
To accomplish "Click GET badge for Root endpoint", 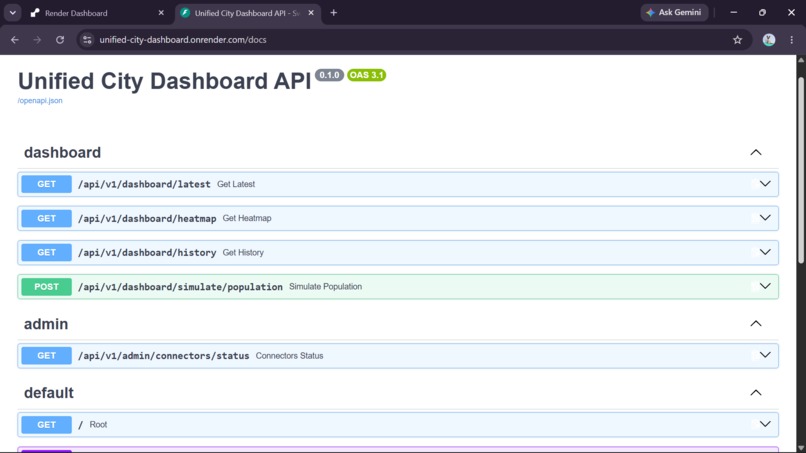I will click(x=46, y=424).
